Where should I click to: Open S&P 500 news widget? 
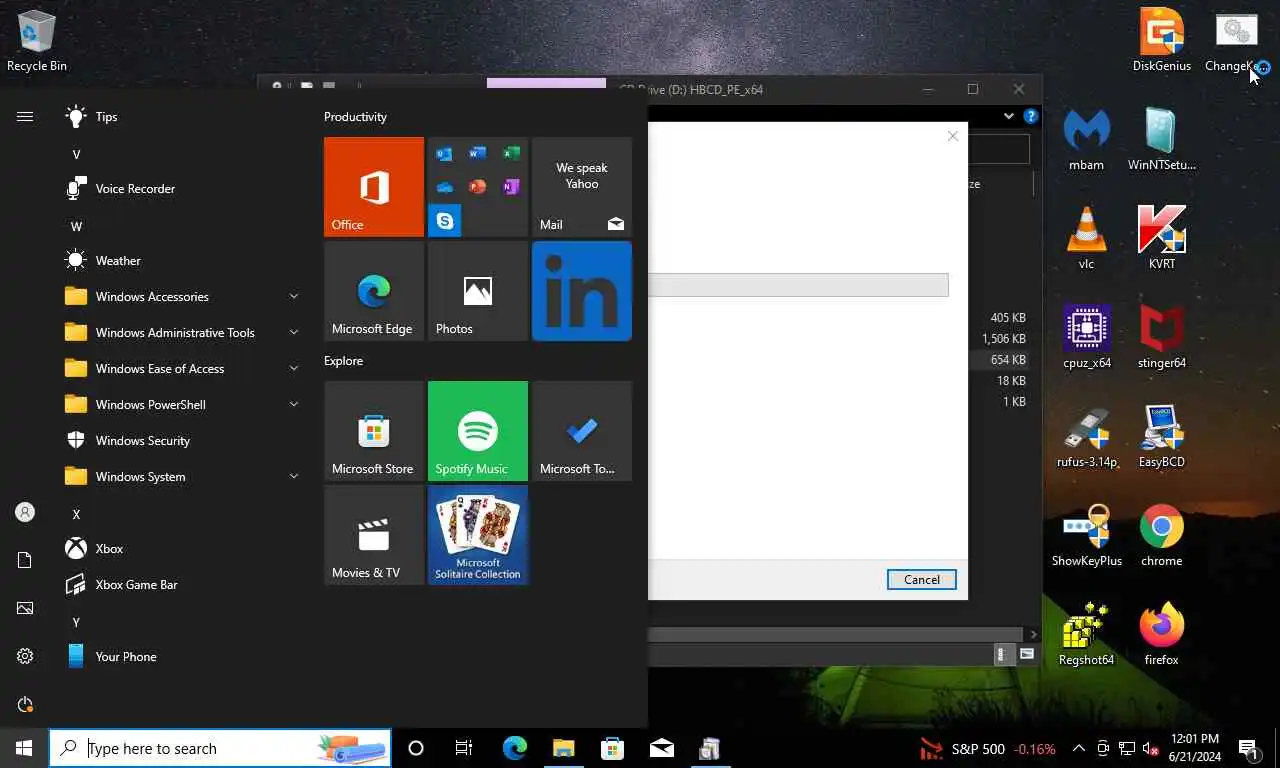(x=988, y=748)
